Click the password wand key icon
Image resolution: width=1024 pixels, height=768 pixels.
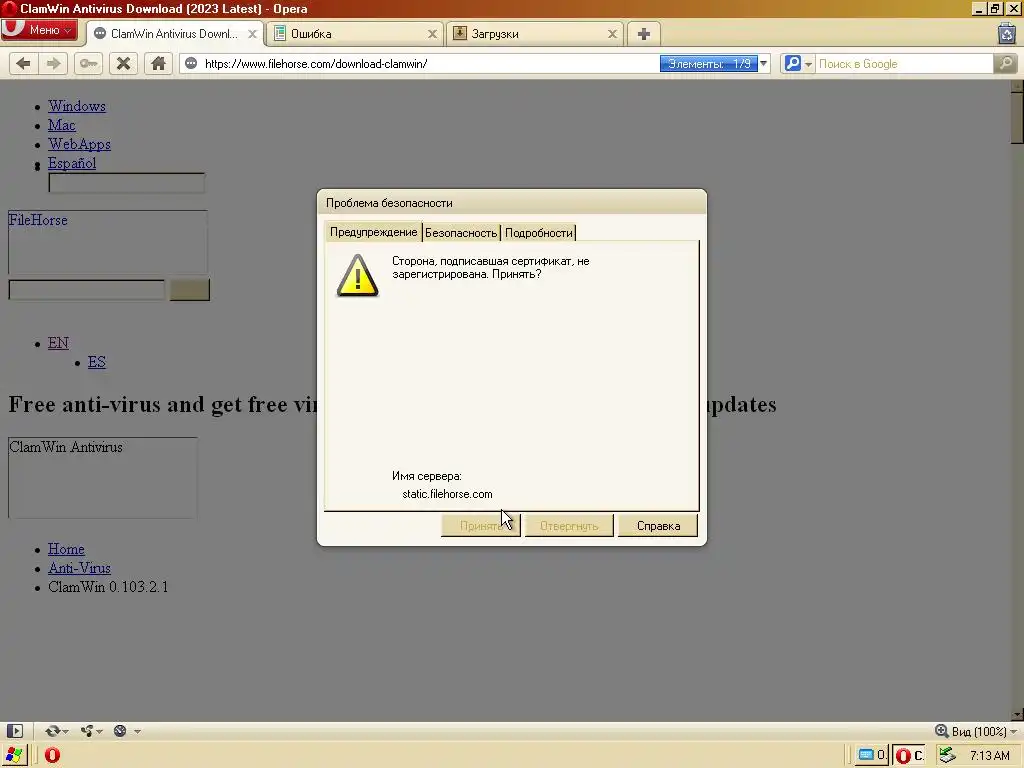pyautogui.click(x=88, y=63)
